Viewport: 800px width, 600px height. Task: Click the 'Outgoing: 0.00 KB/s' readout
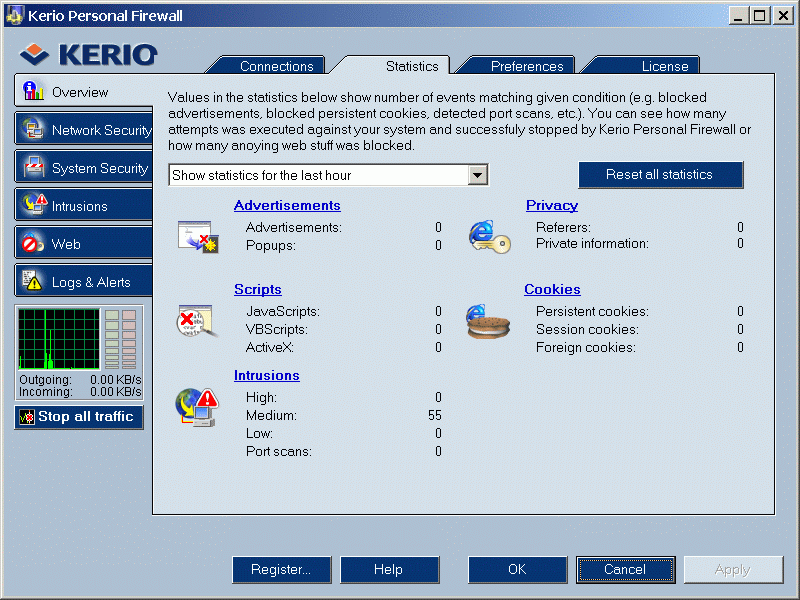(x=80, y=380)
